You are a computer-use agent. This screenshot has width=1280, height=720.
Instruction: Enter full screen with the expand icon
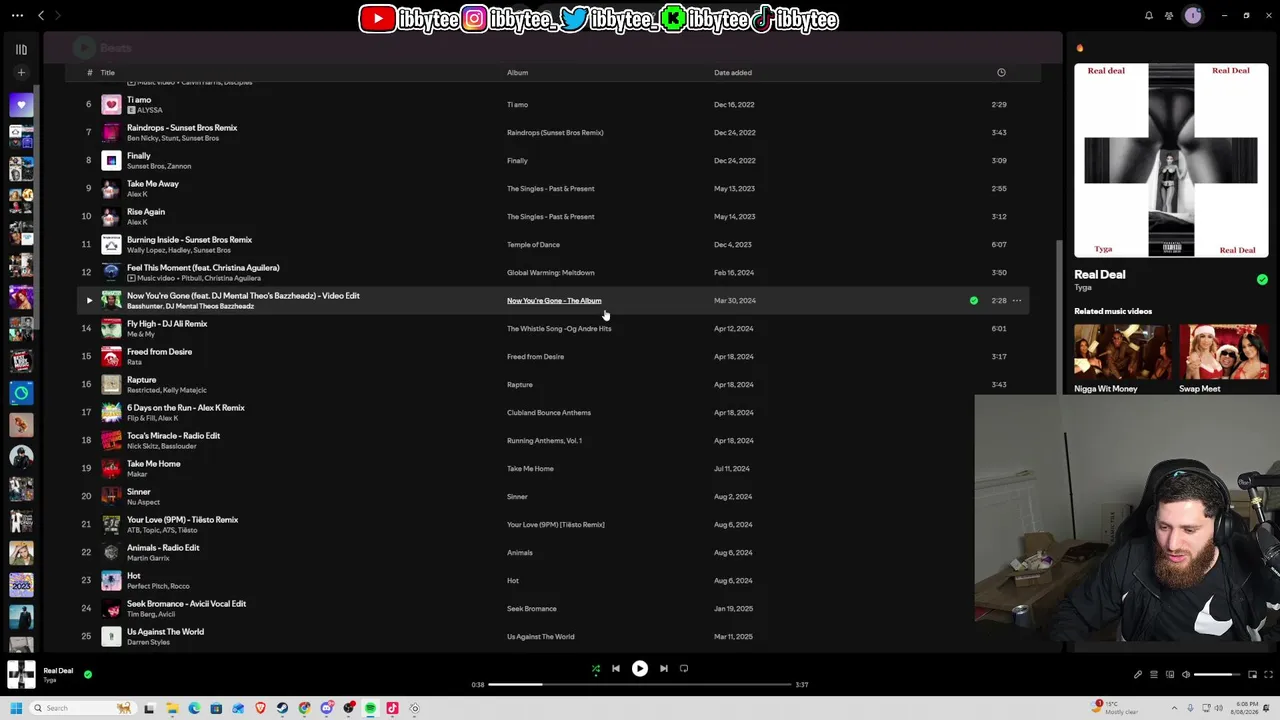coord(1267,675)
